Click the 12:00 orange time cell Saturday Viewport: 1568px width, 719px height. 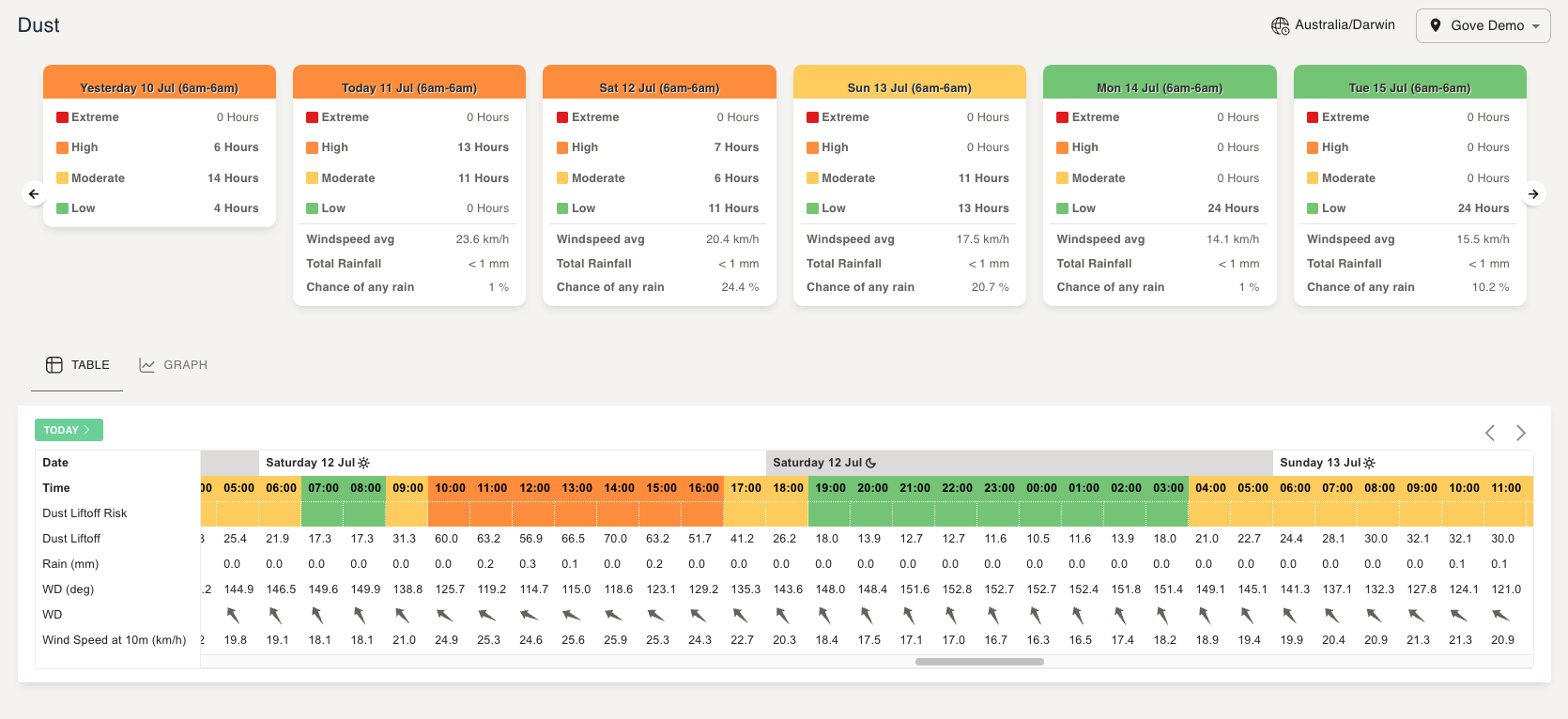pos(534,488)
